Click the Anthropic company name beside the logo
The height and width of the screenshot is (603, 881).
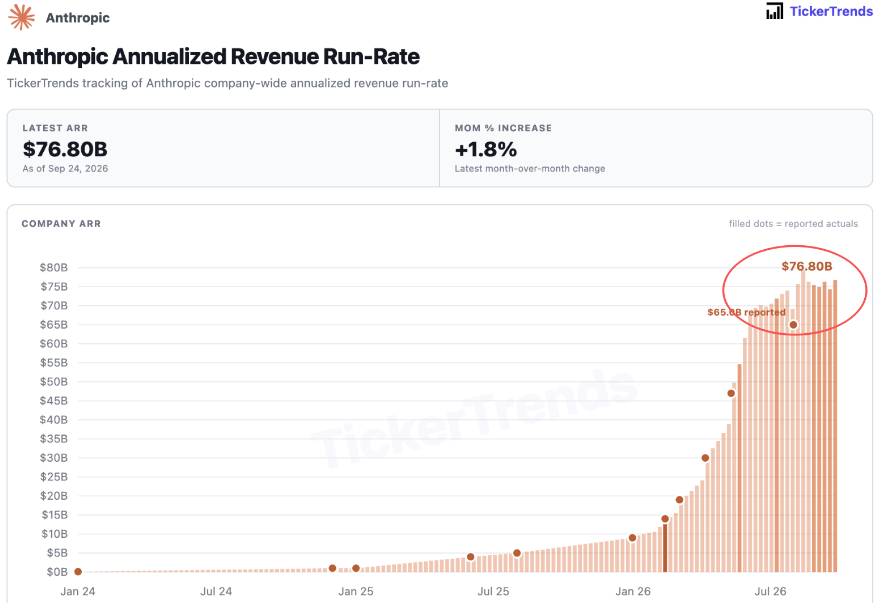(x=78, y=17)
